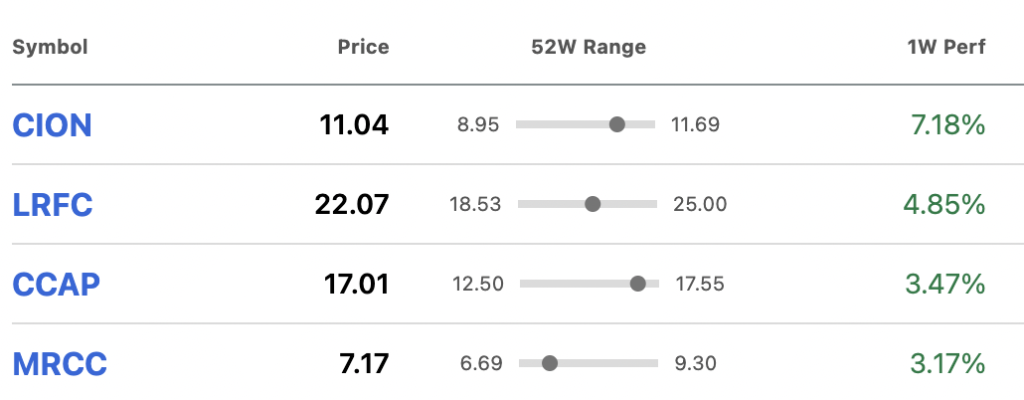Open the LRFC ticker link
1024x400 pixels.
click(53, 205)
